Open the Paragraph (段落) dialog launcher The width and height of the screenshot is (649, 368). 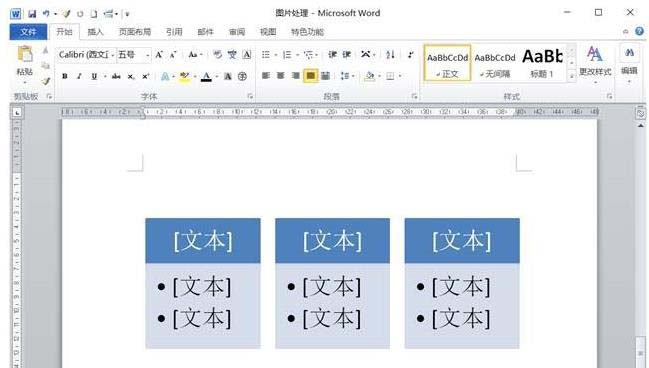coord(414,96)
